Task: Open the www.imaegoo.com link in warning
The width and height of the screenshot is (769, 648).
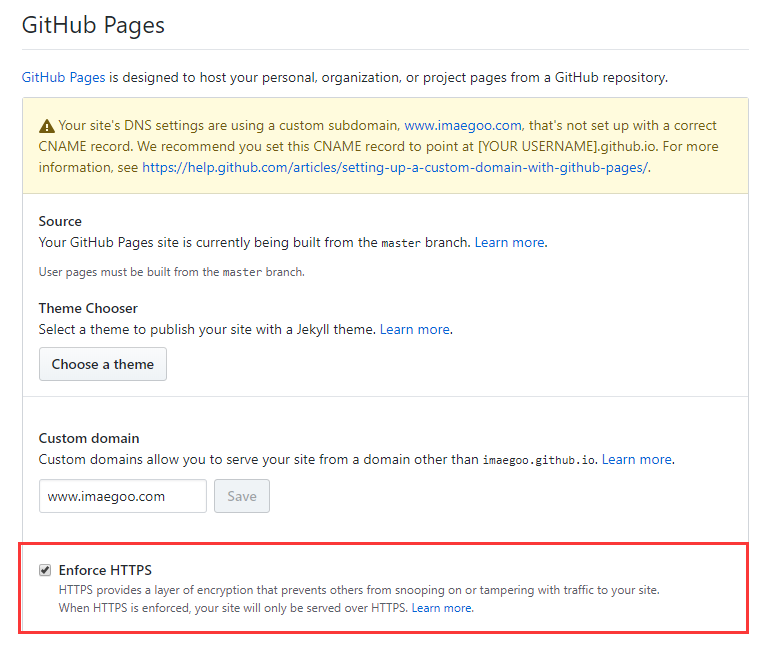Action: click(x=462, y=126)
